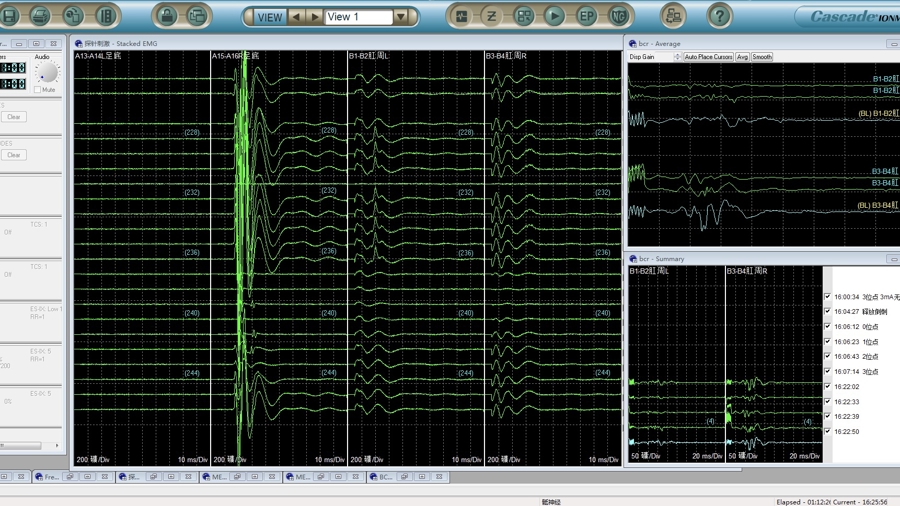This screenshot has height=506, width=900.
Task: Click the (BL) B1-B2 trace label in Average
Action: [879, 114]
